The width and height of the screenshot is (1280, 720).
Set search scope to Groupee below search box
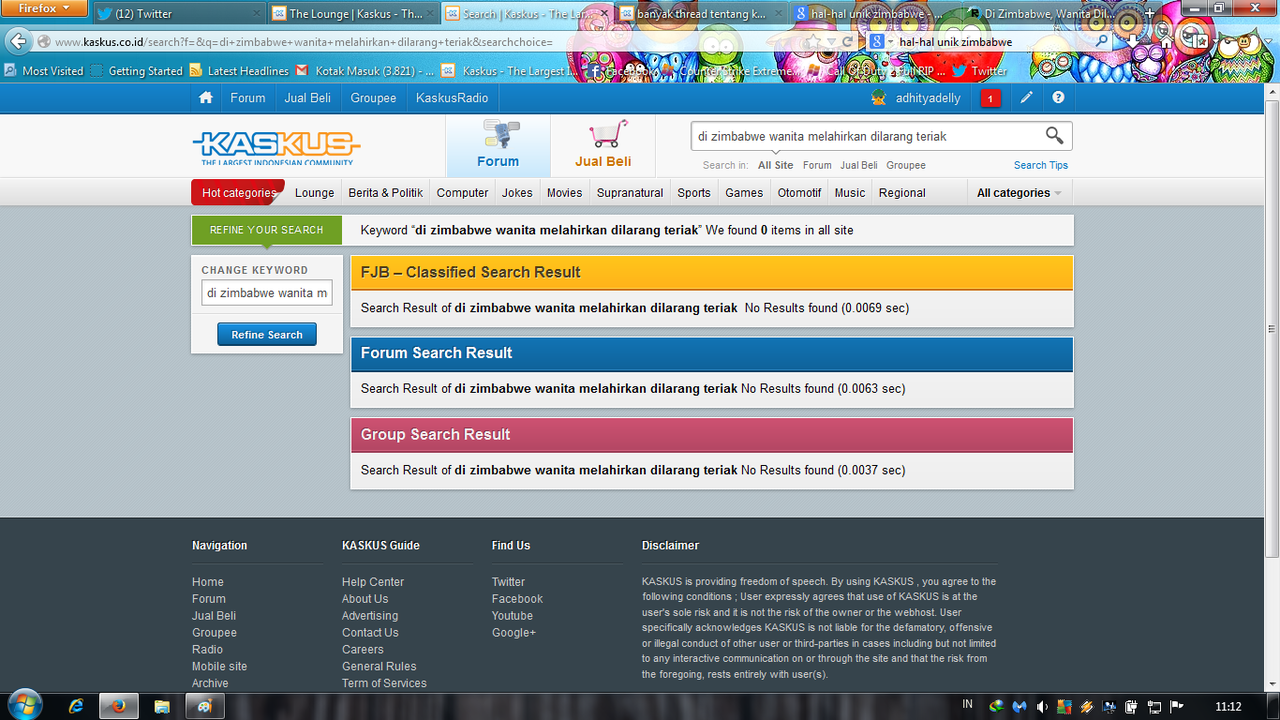tap(906, 165)
